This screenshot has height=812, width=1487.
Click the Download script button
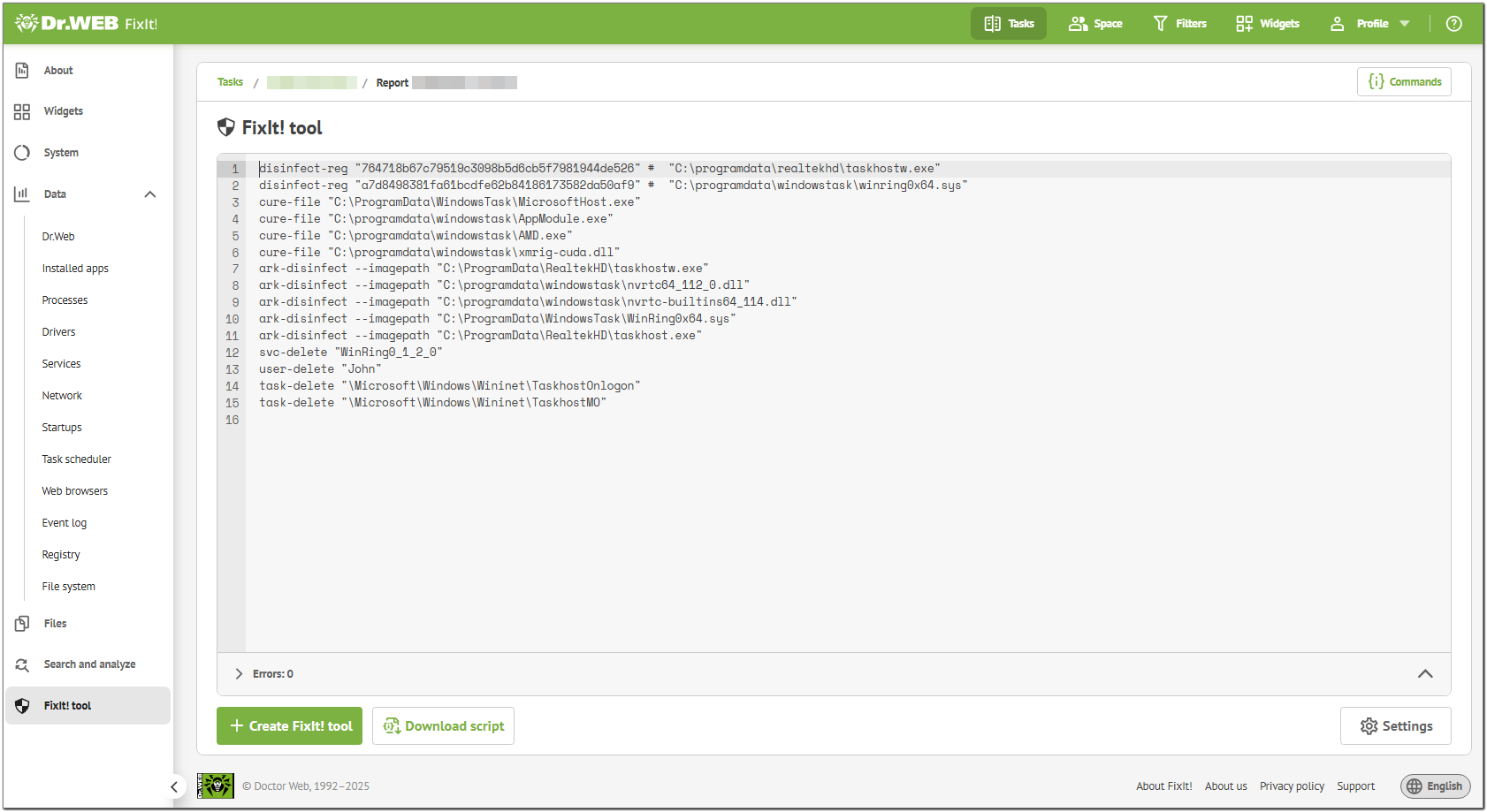[x=443, y=725]
